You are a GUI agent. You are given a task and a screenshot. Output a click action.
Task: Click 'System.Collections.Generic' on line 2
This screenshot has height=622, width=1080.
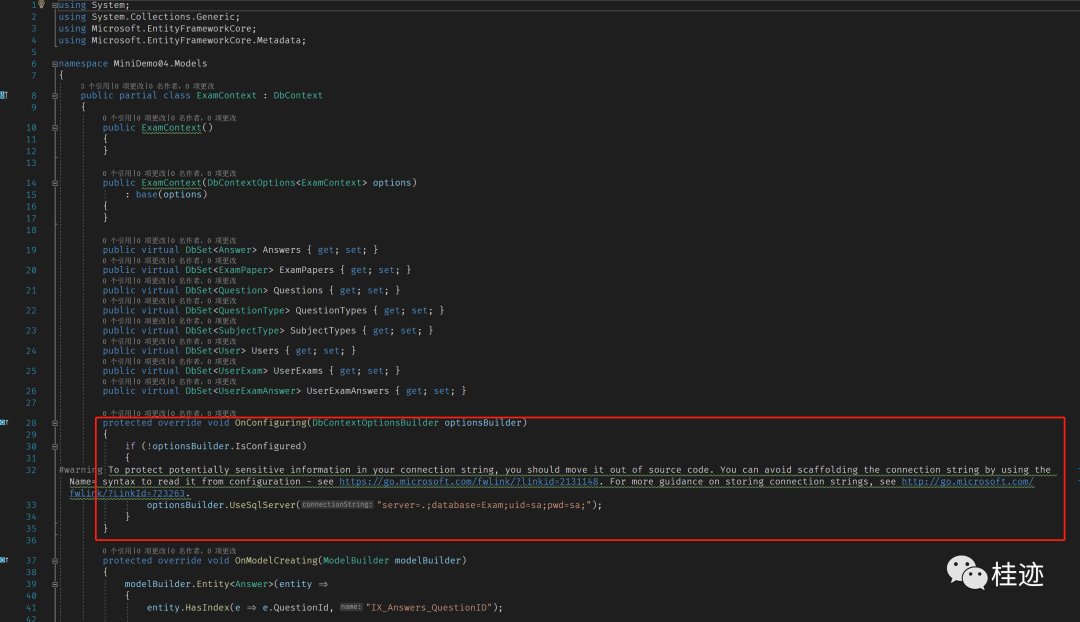coord(163,17)
